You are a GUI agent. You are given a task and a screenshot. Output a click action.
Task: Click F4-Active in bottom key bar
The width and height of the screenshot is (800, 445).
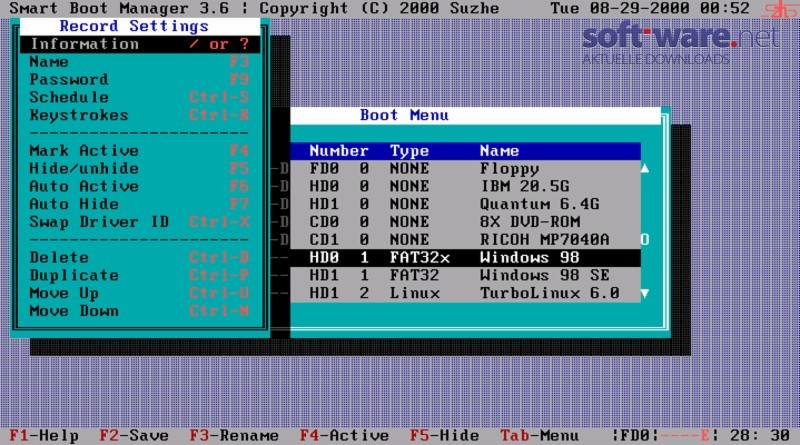[x=344, y=435]
